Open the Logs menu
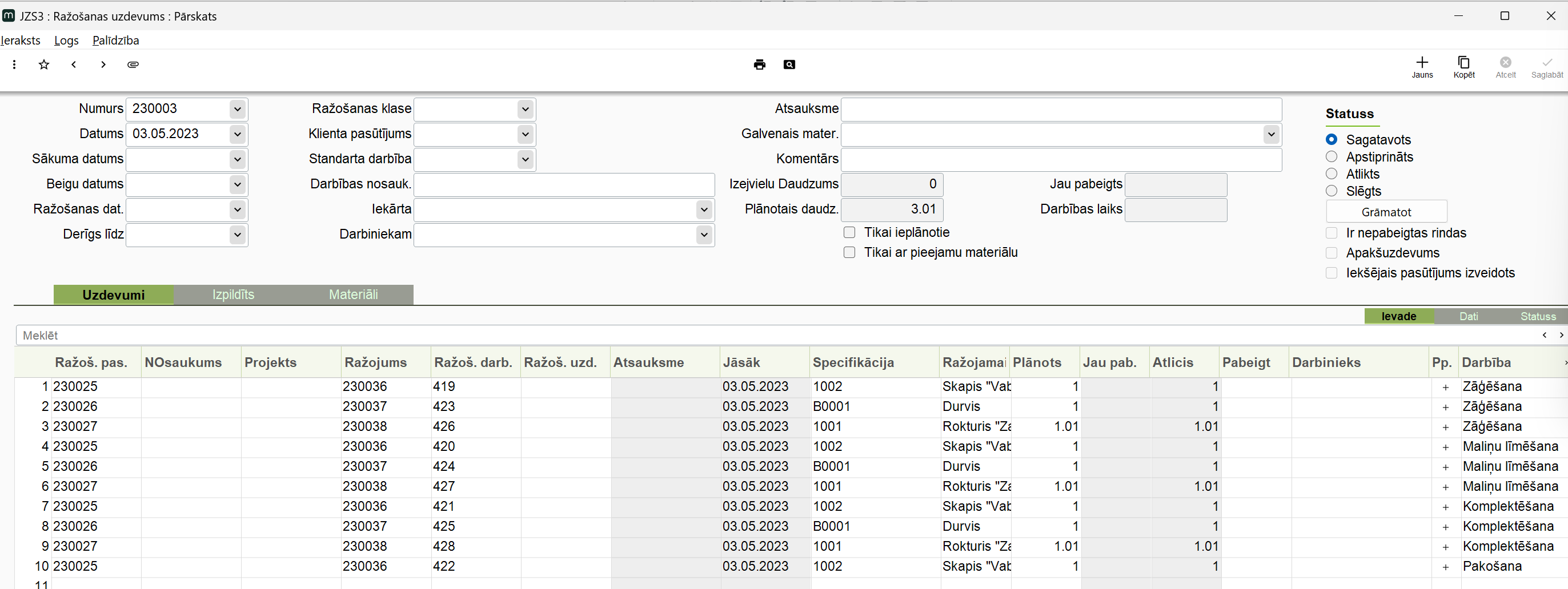 coord(66,41)
